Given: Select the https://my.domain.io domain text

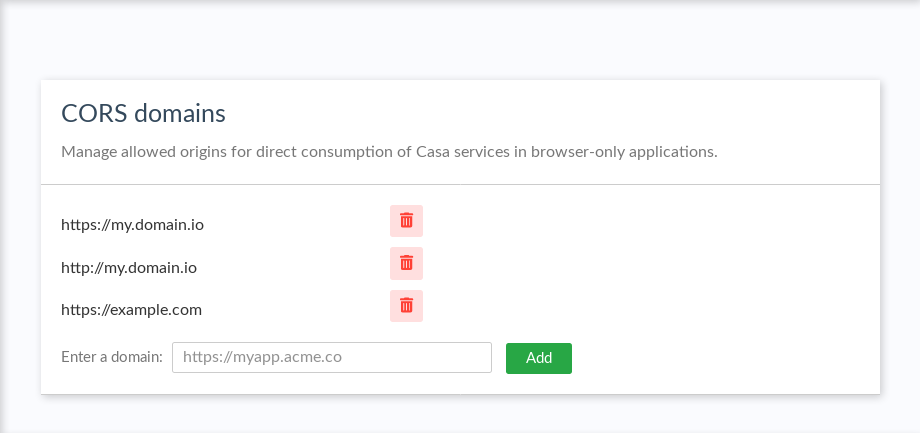Looking at the screenshot, I should (x=132, y=225).
